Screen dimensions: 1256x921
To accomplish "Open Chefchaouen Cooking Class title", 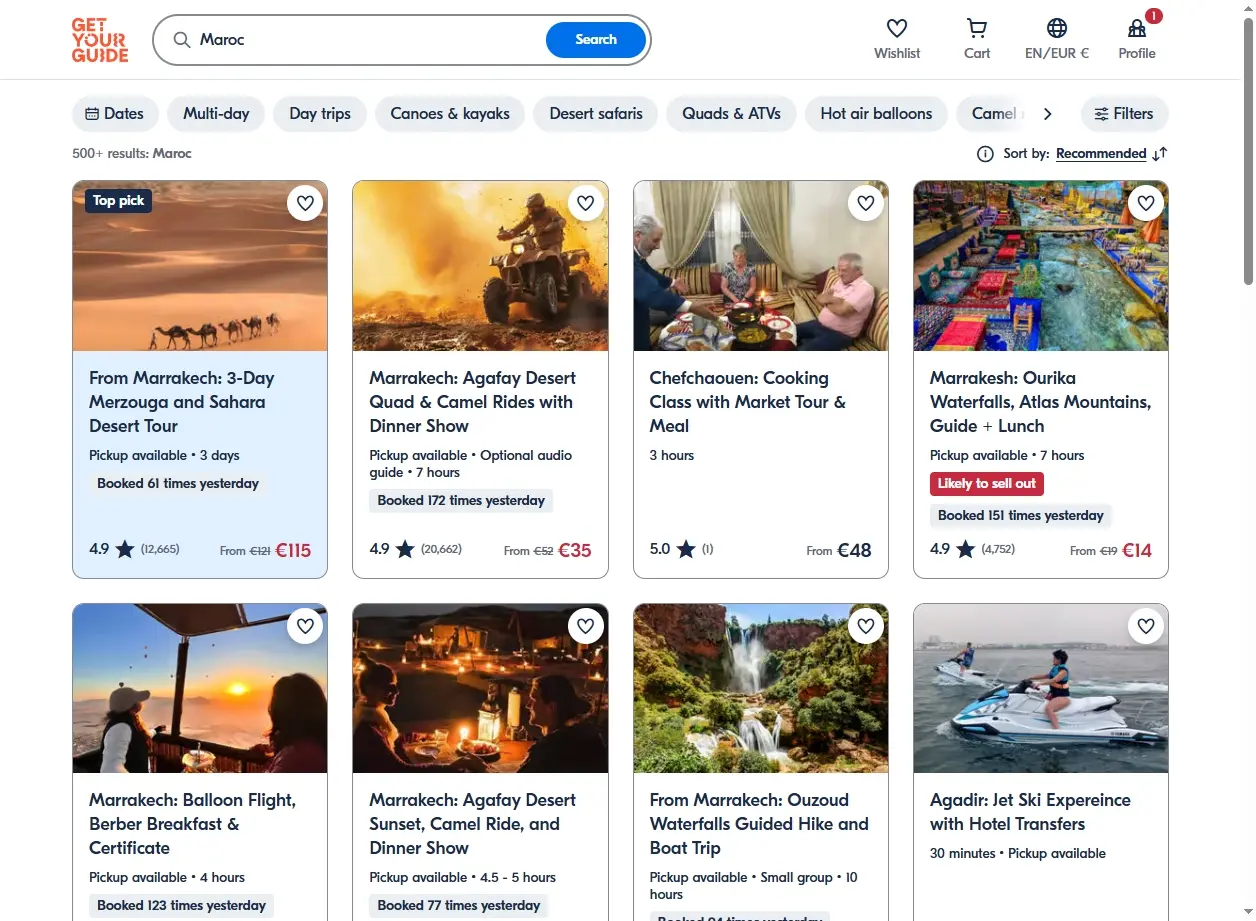I will 748,402.
